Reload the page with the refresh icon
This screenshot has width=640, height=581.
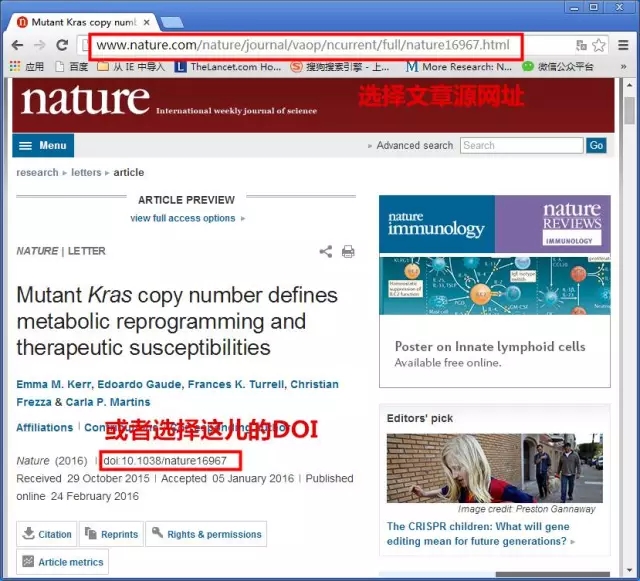(62, 45)
